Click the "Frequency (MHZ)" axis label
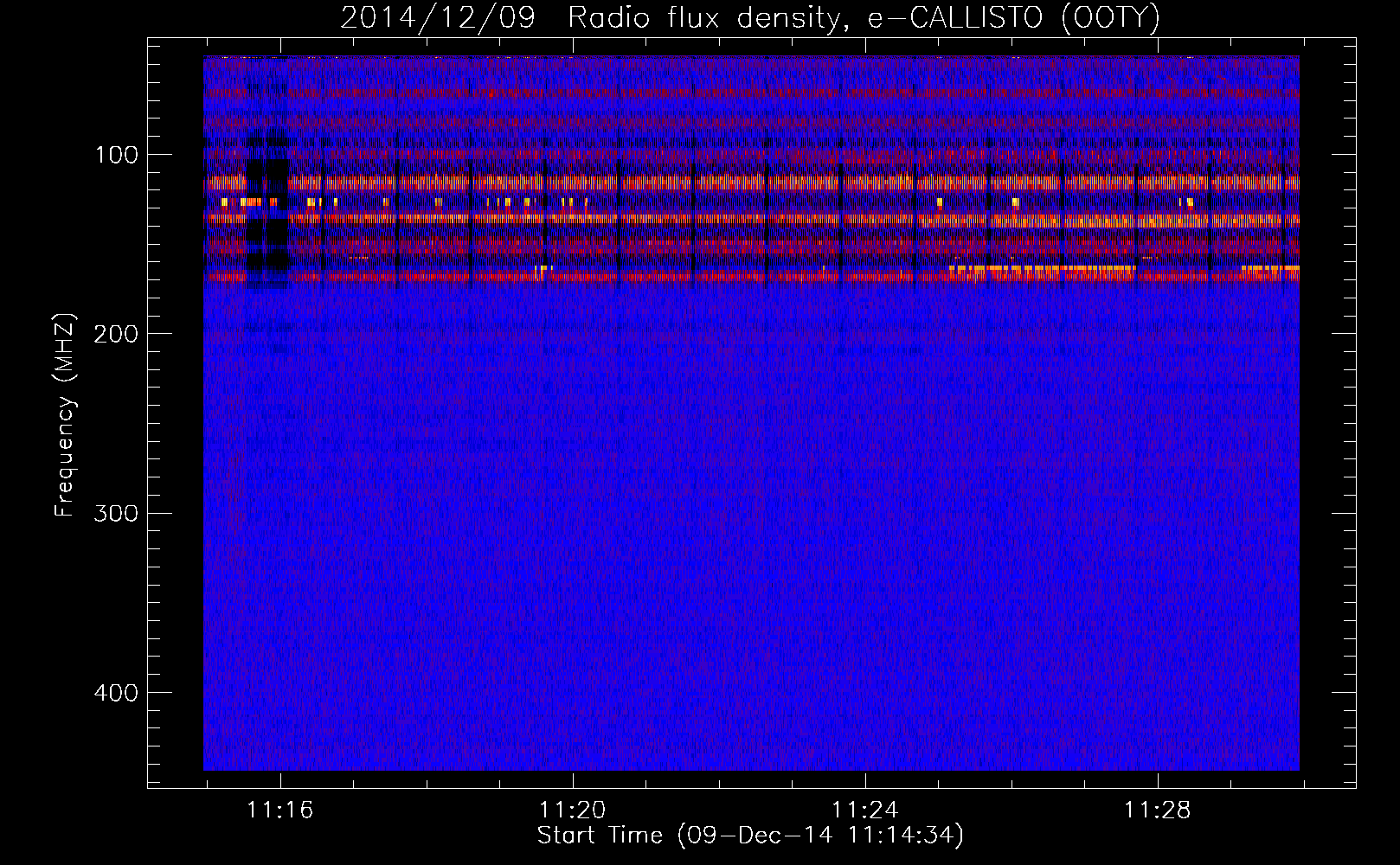1400x865 pixels. pyautogui.click(x=65, y=416)
